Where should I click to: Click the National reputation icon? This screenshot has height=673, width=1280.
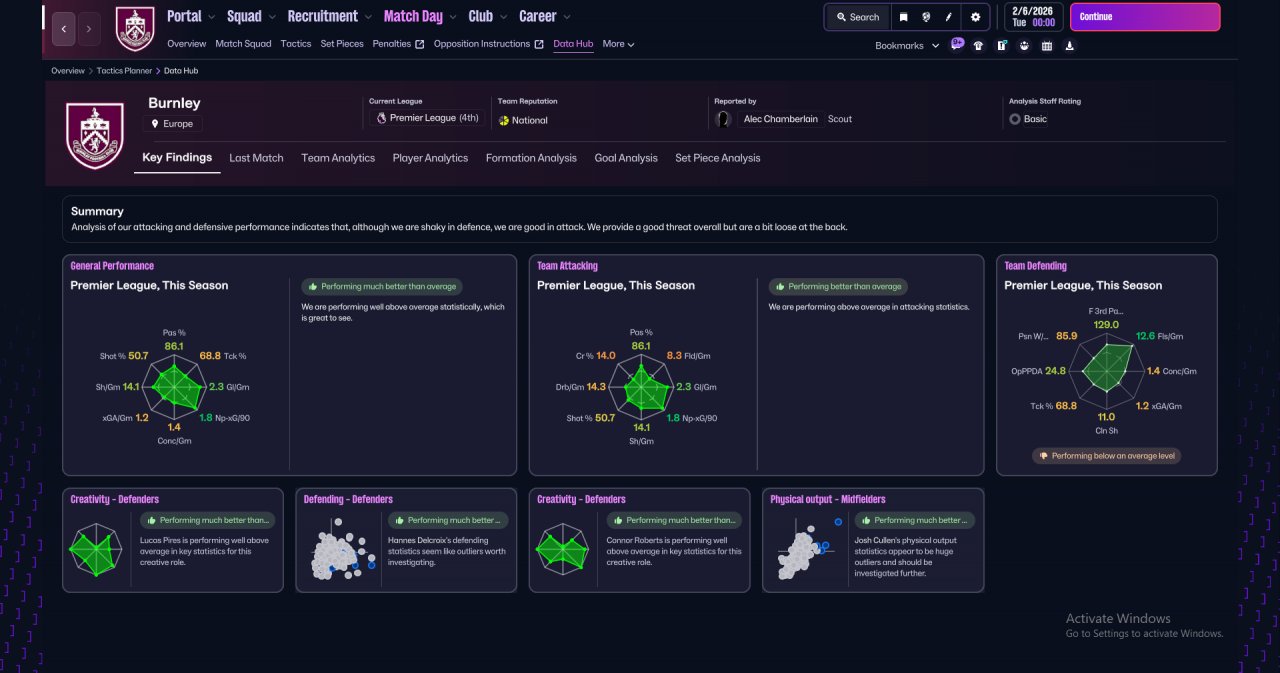[x=504, y=120]
